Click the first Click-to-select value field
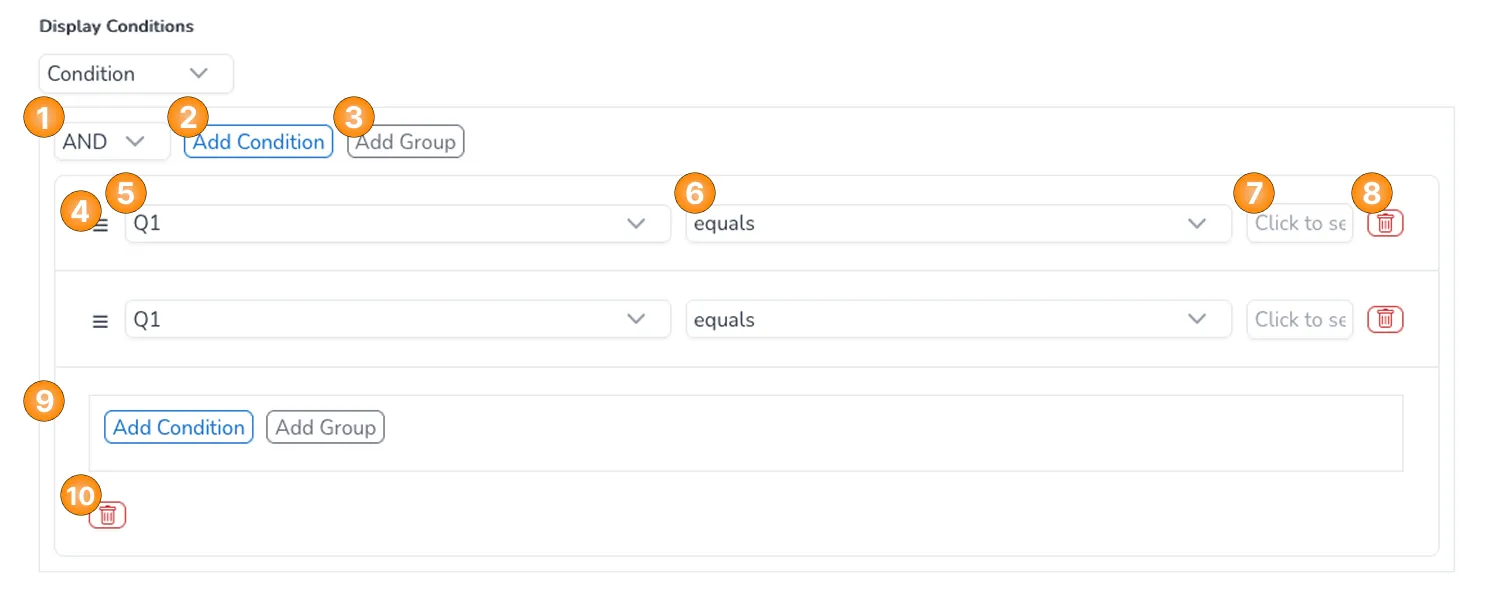 click(1299, 223)
